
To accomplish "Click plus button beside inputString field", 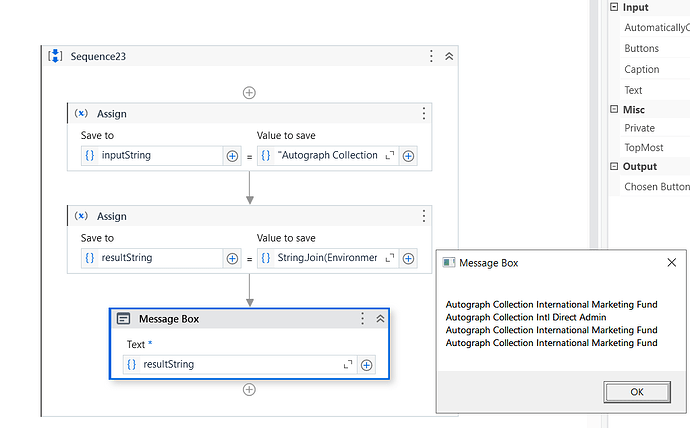I will 232,156.
